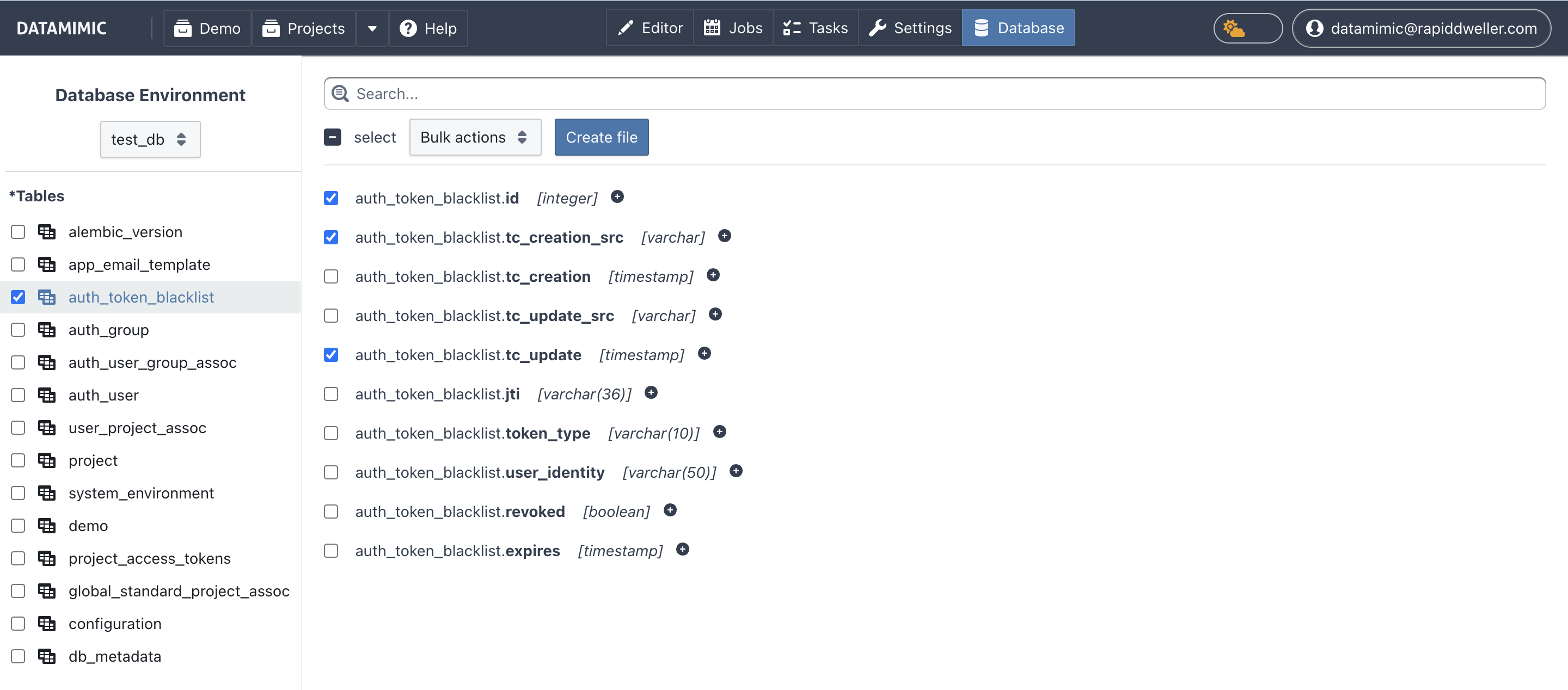The height and width of the screenshot is (690, 1568).
Task: Click the table icon for project
Action: click(47, 460)
